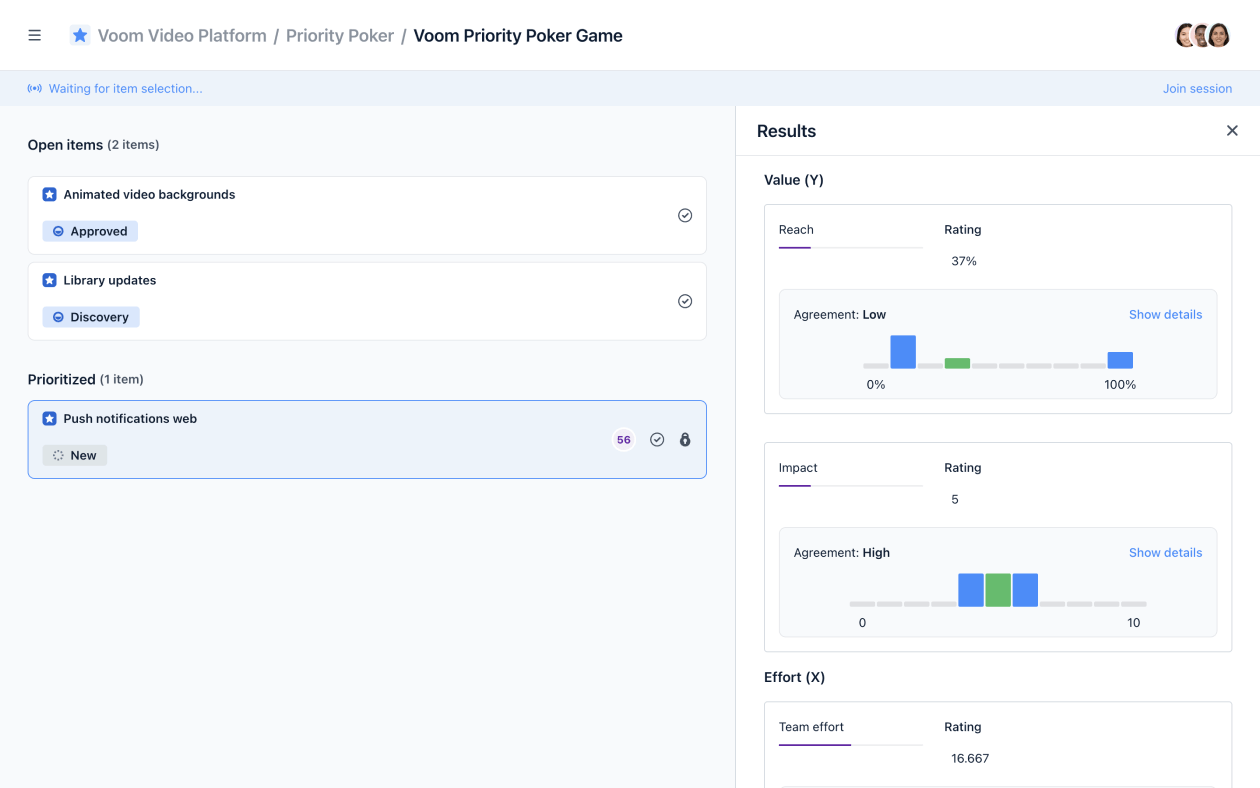
Task: Open the hamburger navigation menu
Action: (35, 35)
